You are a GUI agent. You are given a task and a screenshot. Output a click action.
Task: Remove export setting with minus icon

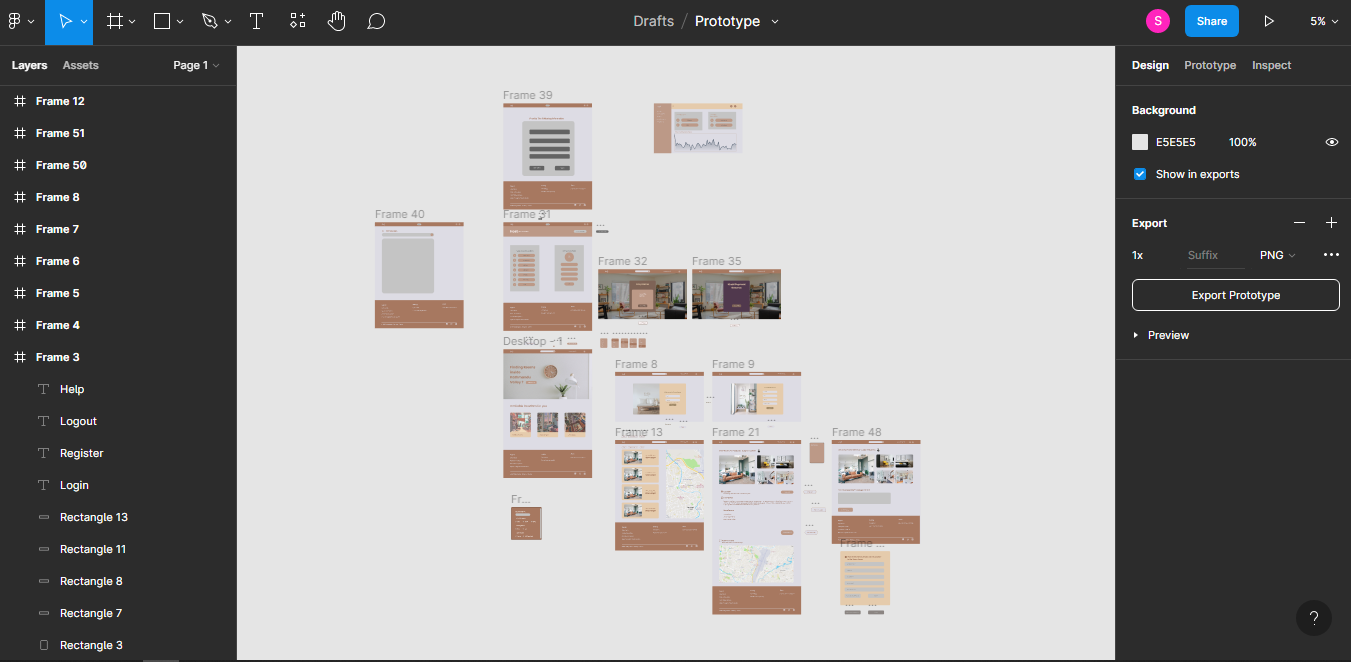pyautogui.click(x=1299, y=223)
